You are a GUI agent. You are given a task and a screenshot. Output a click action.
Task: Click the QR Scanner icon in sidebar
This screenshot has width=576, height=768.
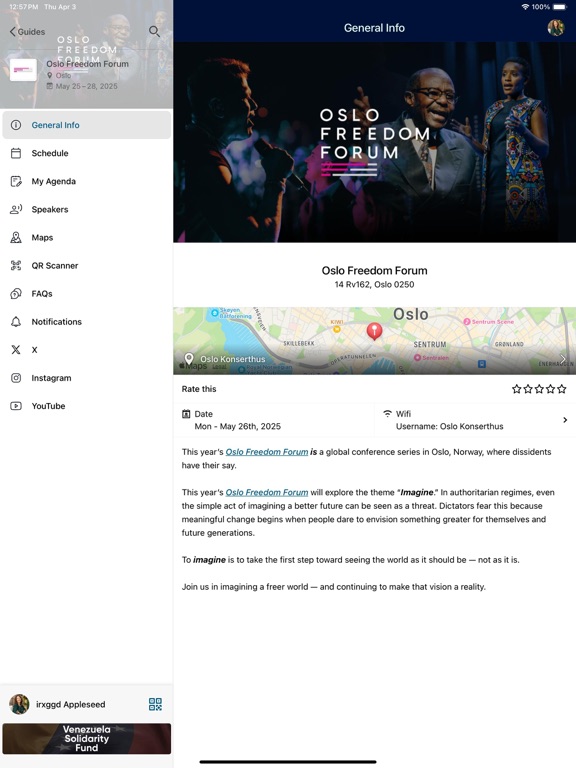pos(16,265)
